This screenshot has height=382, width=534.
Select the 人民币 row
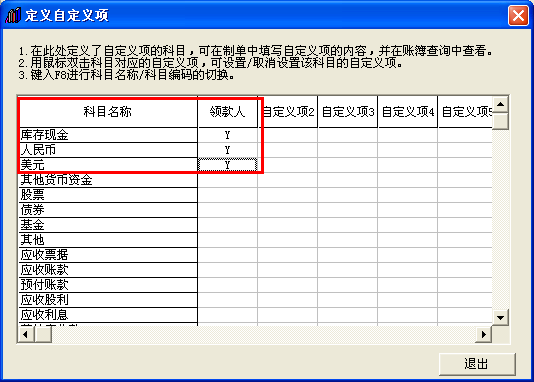point(108,150)
